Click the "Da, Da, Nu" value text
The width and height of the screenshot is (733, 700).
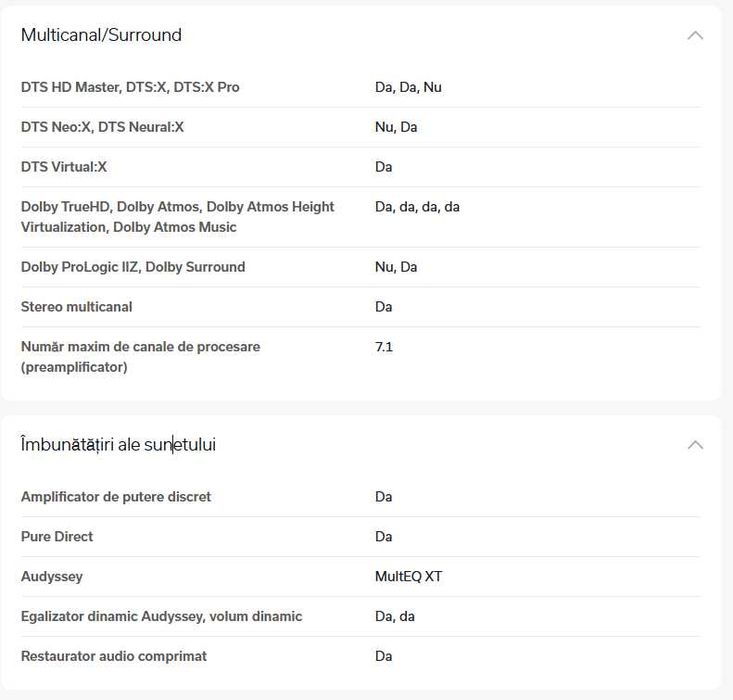[408, 87]
